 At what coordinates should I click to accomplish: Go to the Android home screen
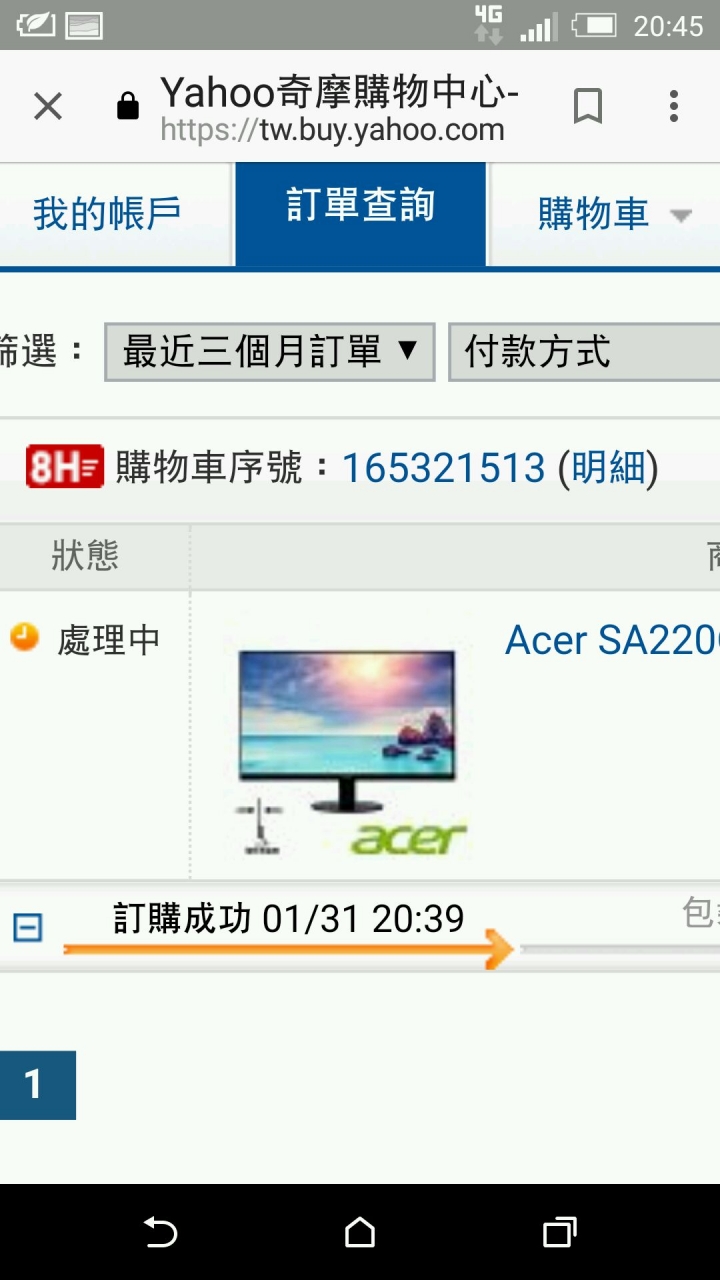click(x=360, y=1232)
